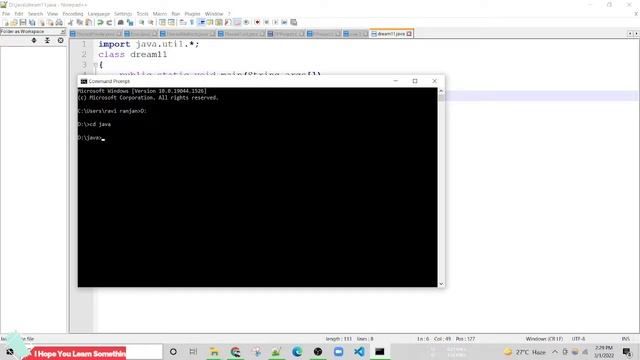Collapse the code fold at line 3
Screen dimensions: 640x360
95,64
